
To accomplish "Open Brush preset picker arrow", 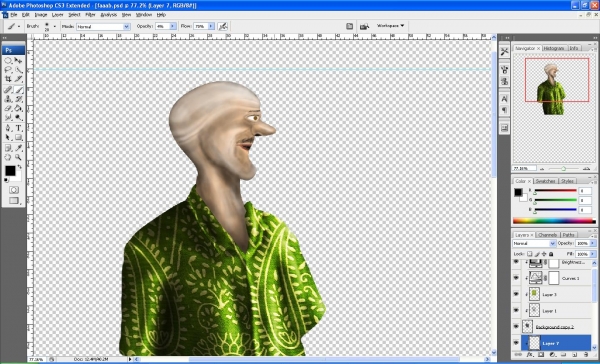I will tap(54, 26).
